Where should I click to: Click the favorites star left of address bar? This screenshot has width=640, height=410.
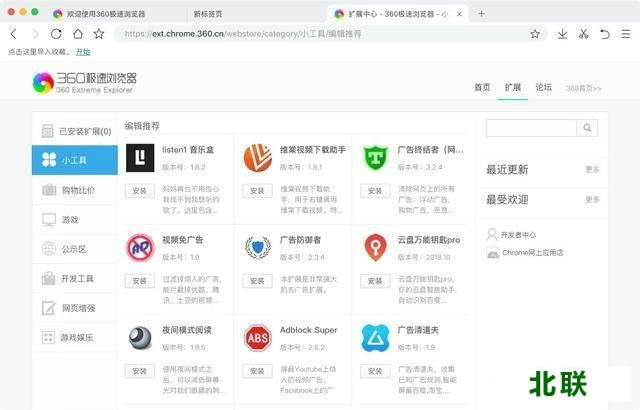[99, 34]
